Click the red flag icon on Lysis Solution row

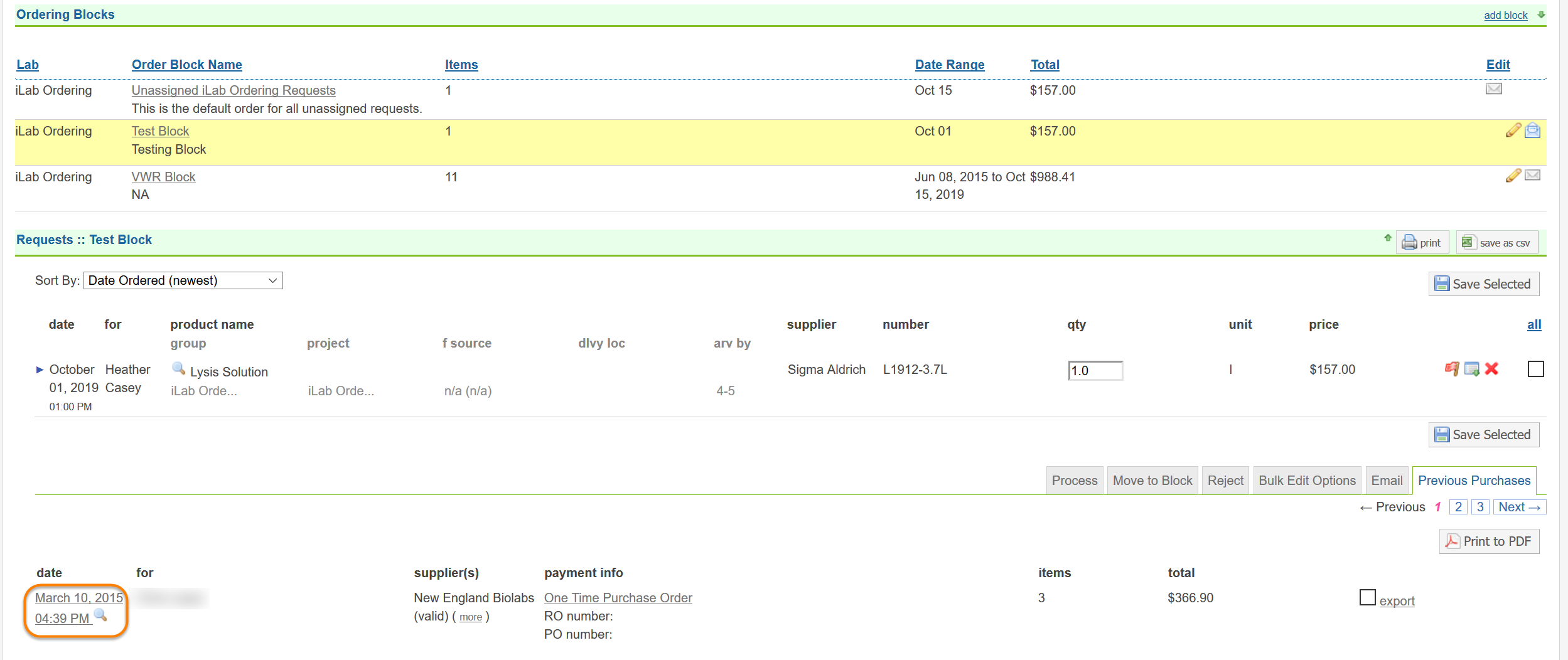click(x=1452, y=369)
